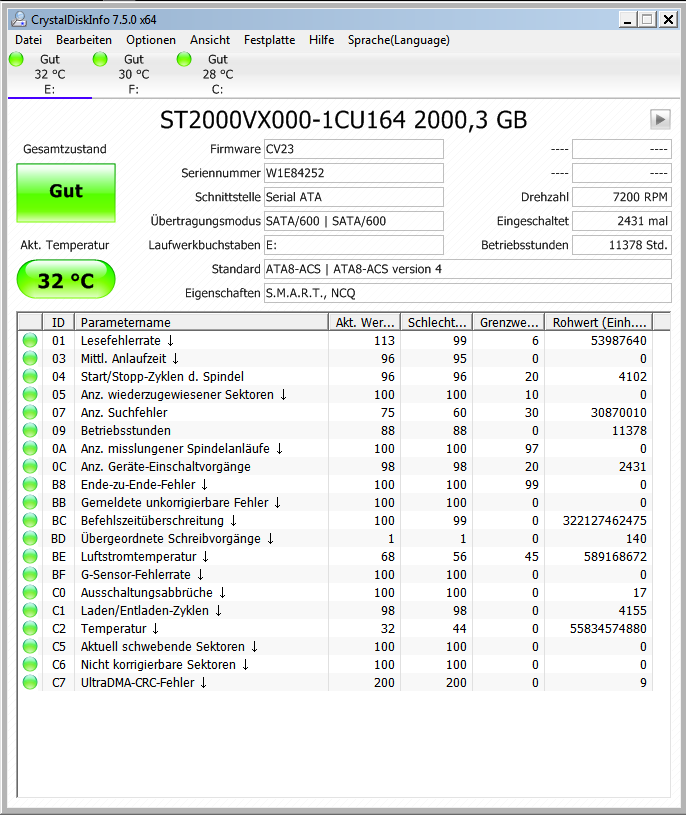
Task: Click the green Gut health status button
Action: pos(66,193)
